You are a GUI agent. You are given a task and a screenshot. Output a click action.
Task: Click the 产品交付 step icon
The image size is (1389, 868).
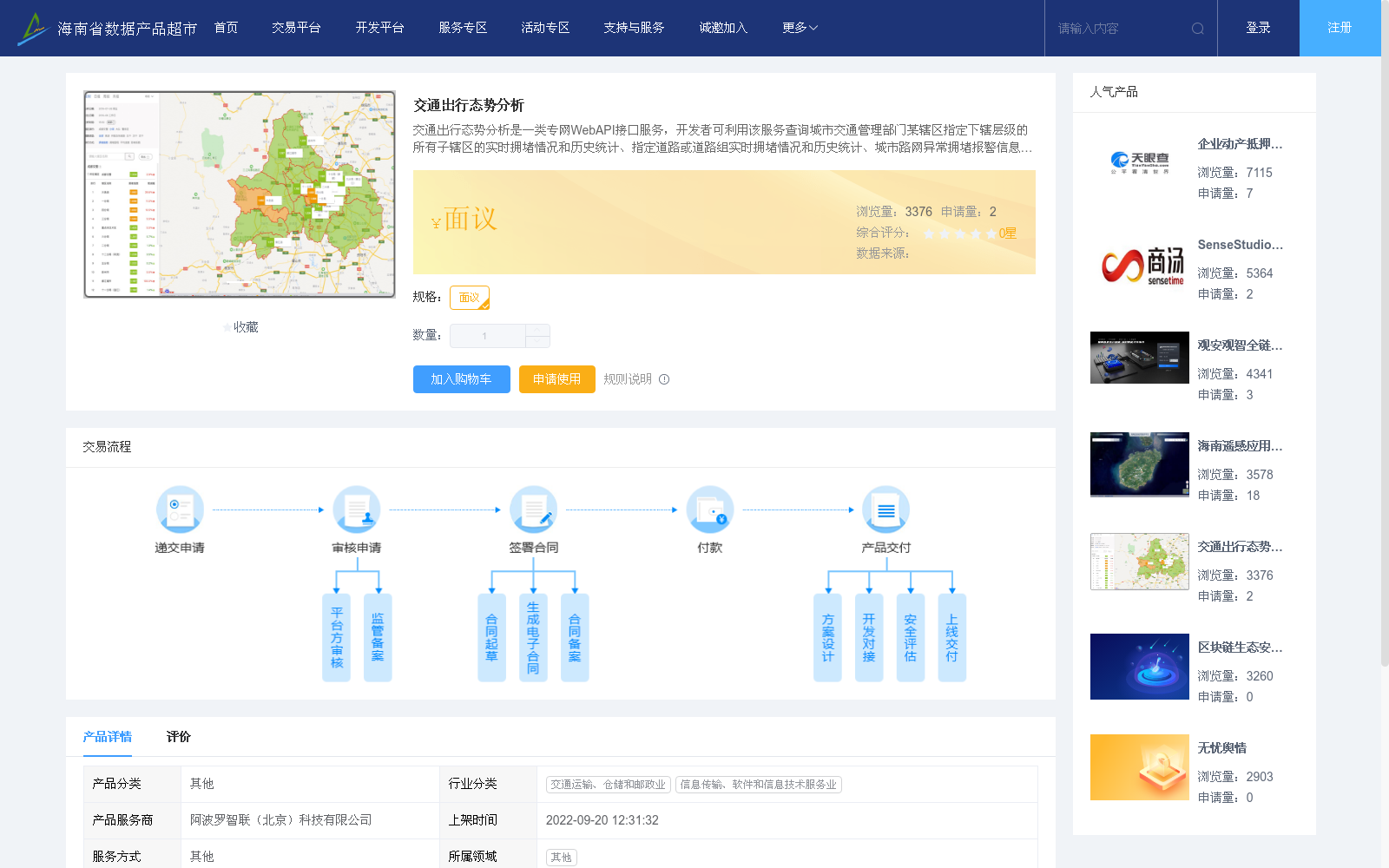[886, 510]
